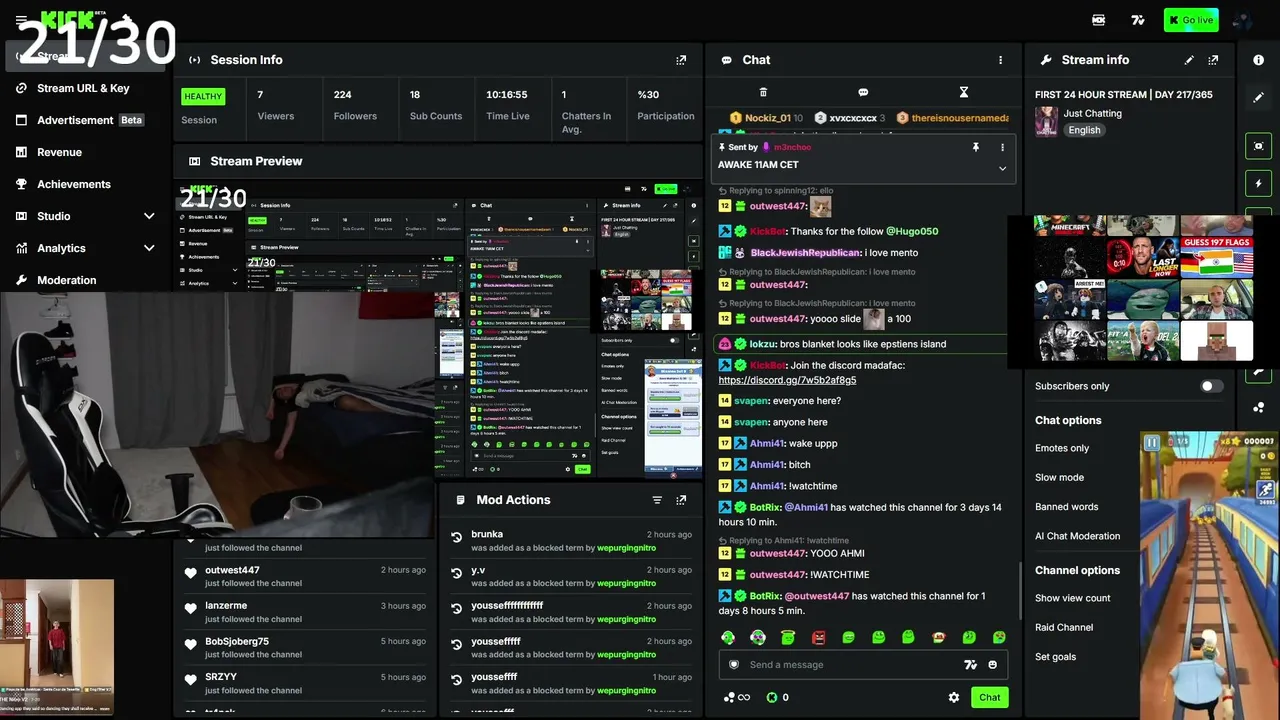Open the Moderation page

click(x=83, y=280)
